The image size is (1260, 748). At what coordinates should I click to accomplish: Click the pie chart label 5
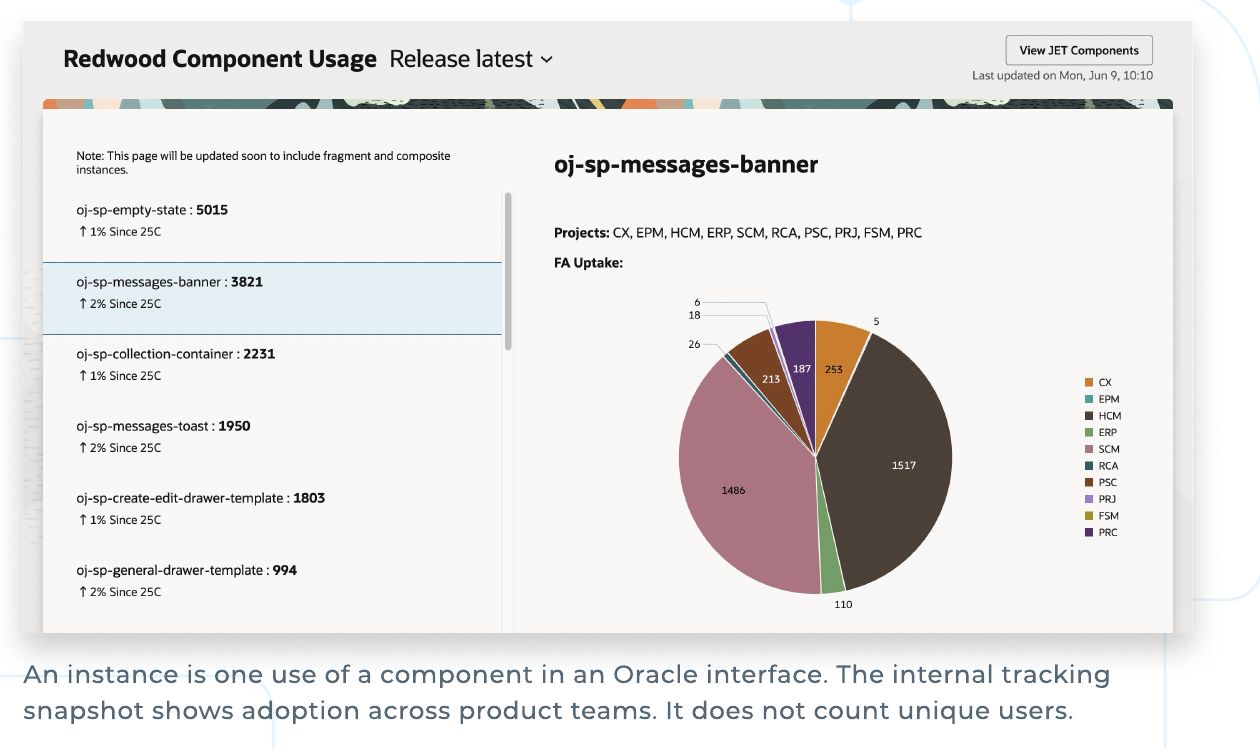click(x=876, y=321)
